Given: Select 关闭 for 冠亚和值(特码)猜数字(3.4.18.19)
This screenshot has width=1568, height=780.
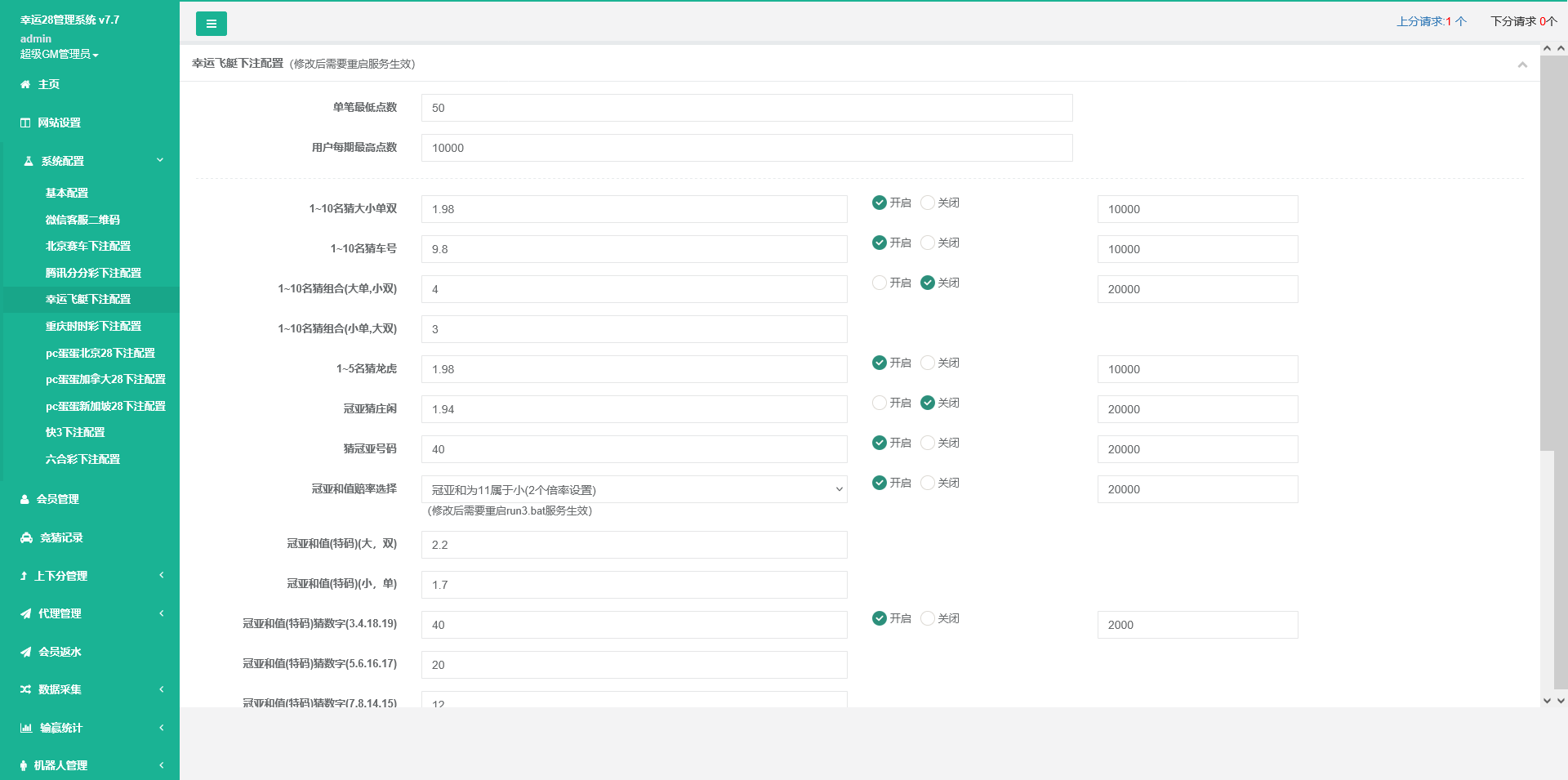Looking at the screenshot, I should [928, 618].
